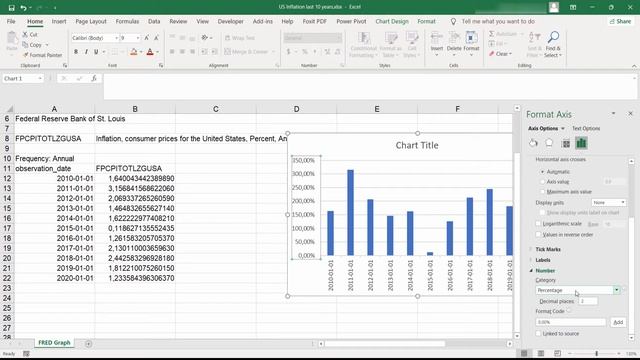
Task: Click the Decrease Font Size icon
Action: pos(156,38)
